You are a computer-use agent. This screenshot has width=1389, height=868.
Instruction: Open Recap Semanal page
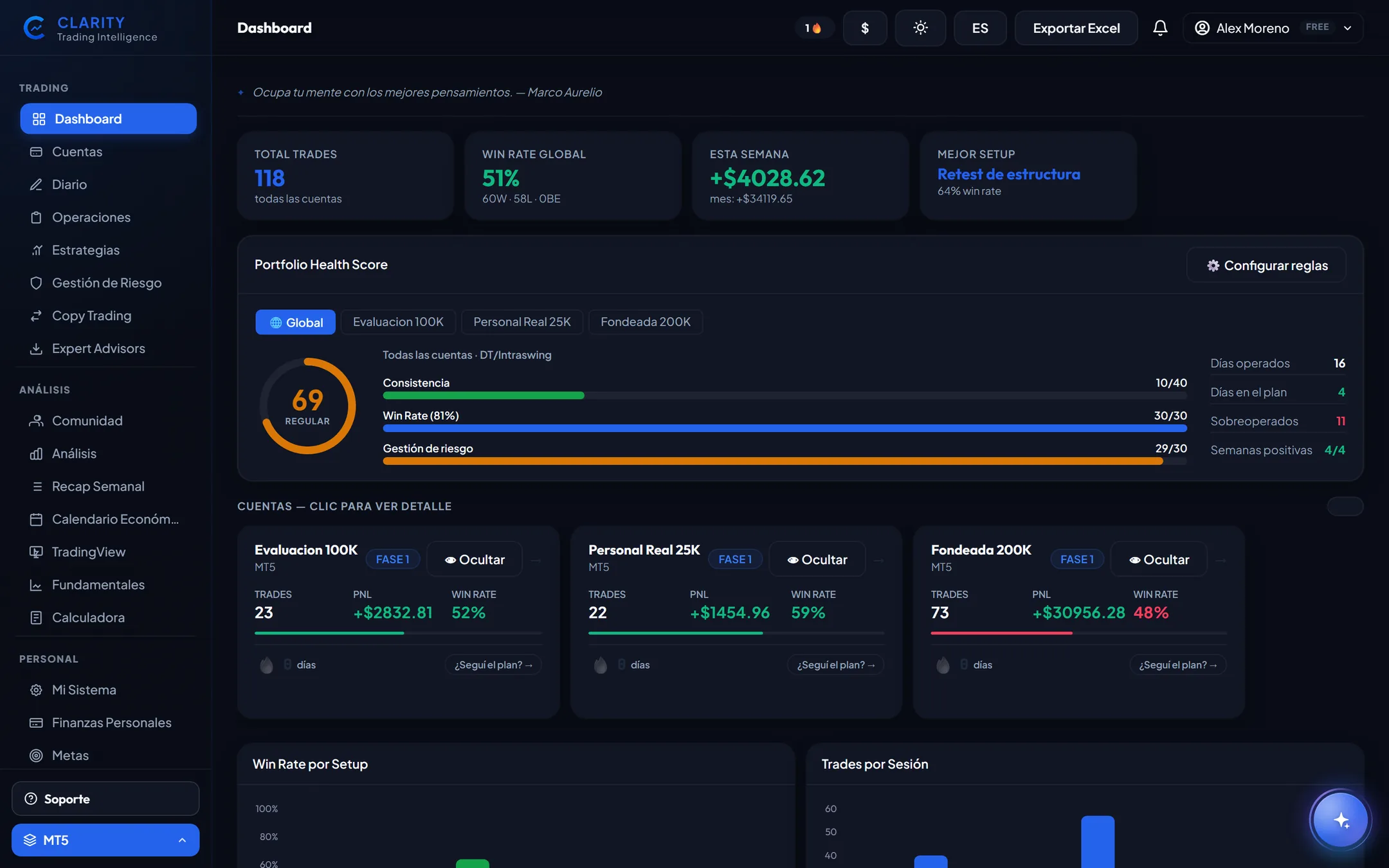tap(108, 486)
